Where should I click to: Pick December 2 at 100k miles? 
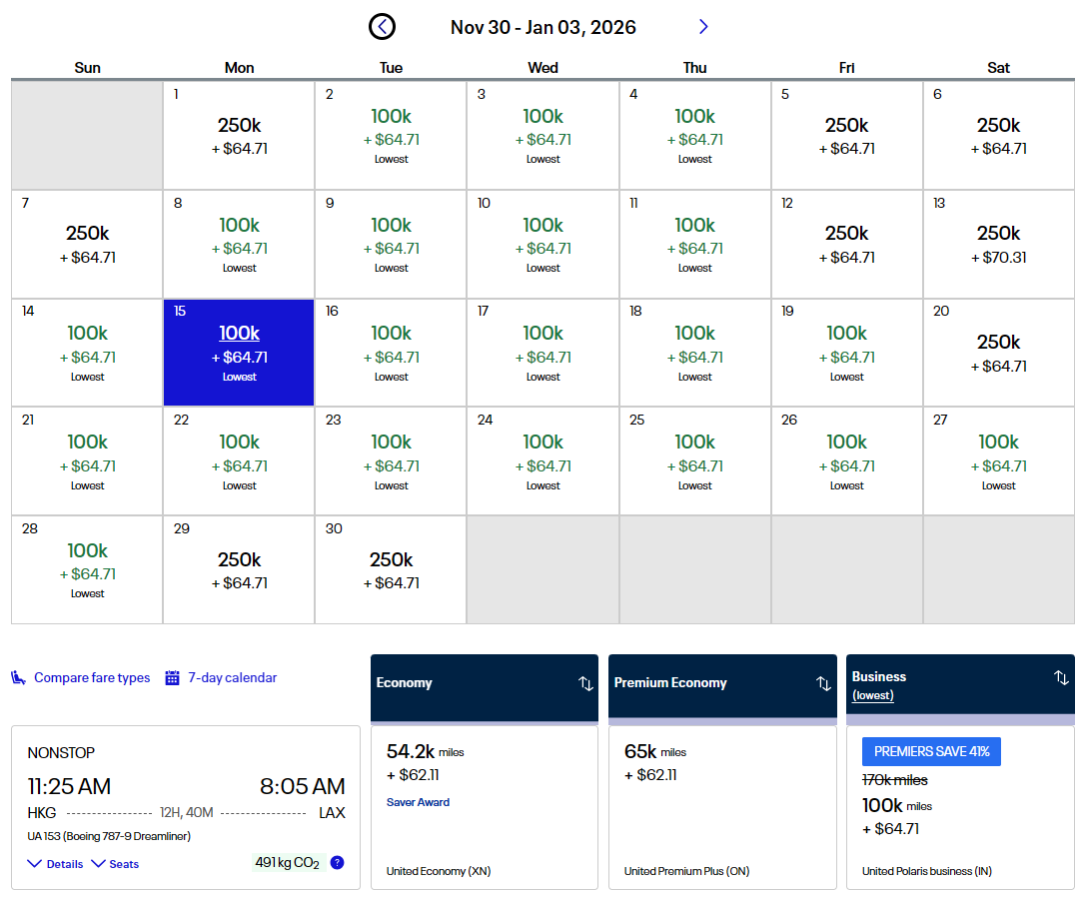(x=391, y=135)
